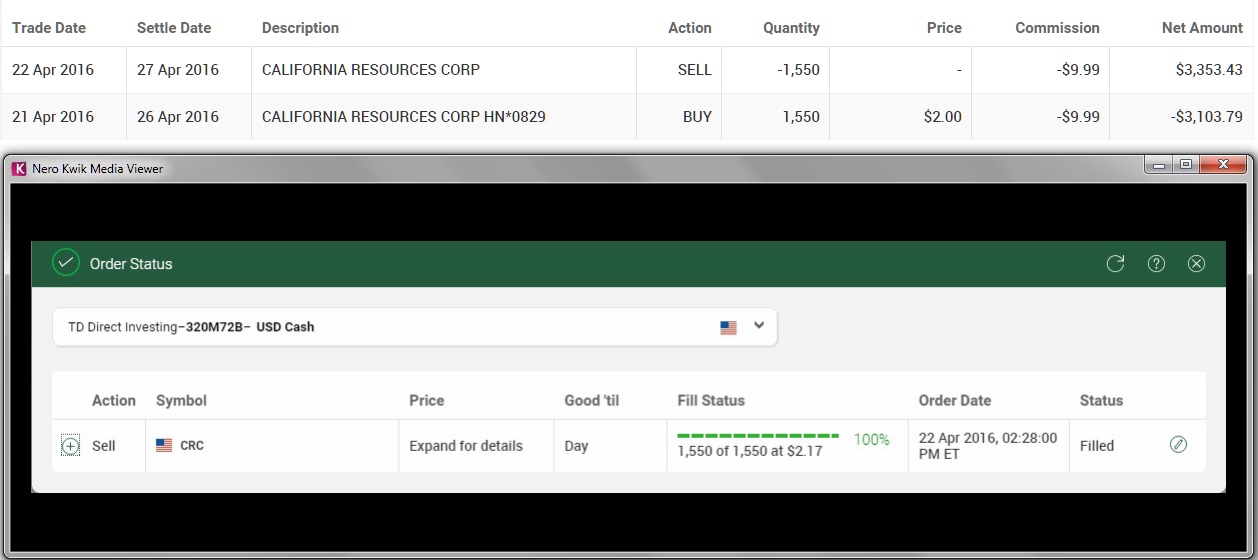The height and width of the screenshot is (560, 1258).
Task: Click the '22 Apr 2016, 02:28:00 PM ET' order date
Action: pyautogui.click(x=988, y=446)
